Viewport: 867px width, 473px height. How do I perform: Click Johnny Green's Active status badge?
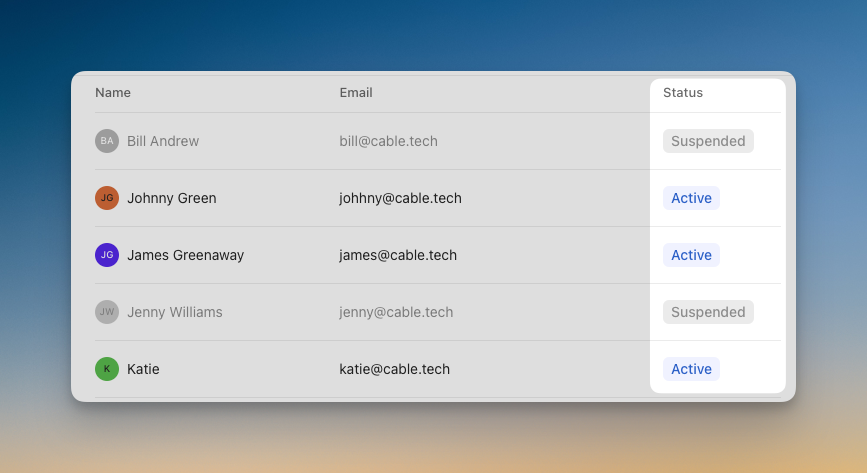691,198
